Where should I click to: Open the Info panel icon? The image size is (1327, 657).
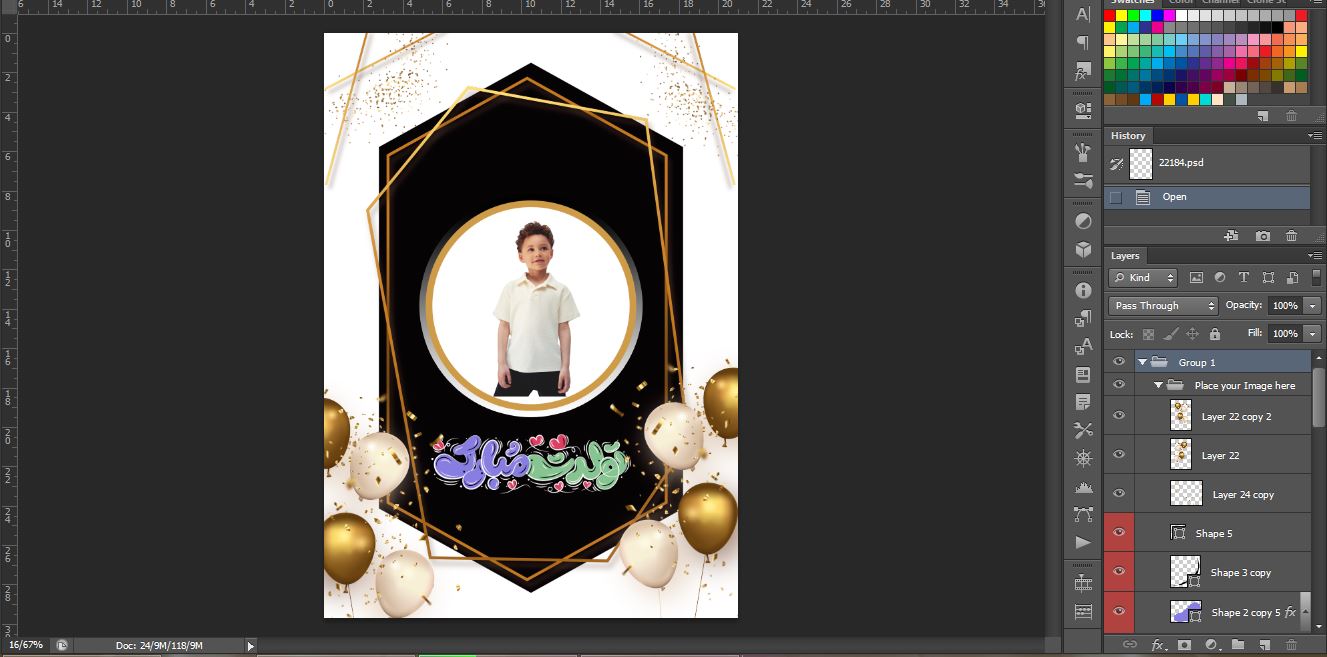point(1082,290)
